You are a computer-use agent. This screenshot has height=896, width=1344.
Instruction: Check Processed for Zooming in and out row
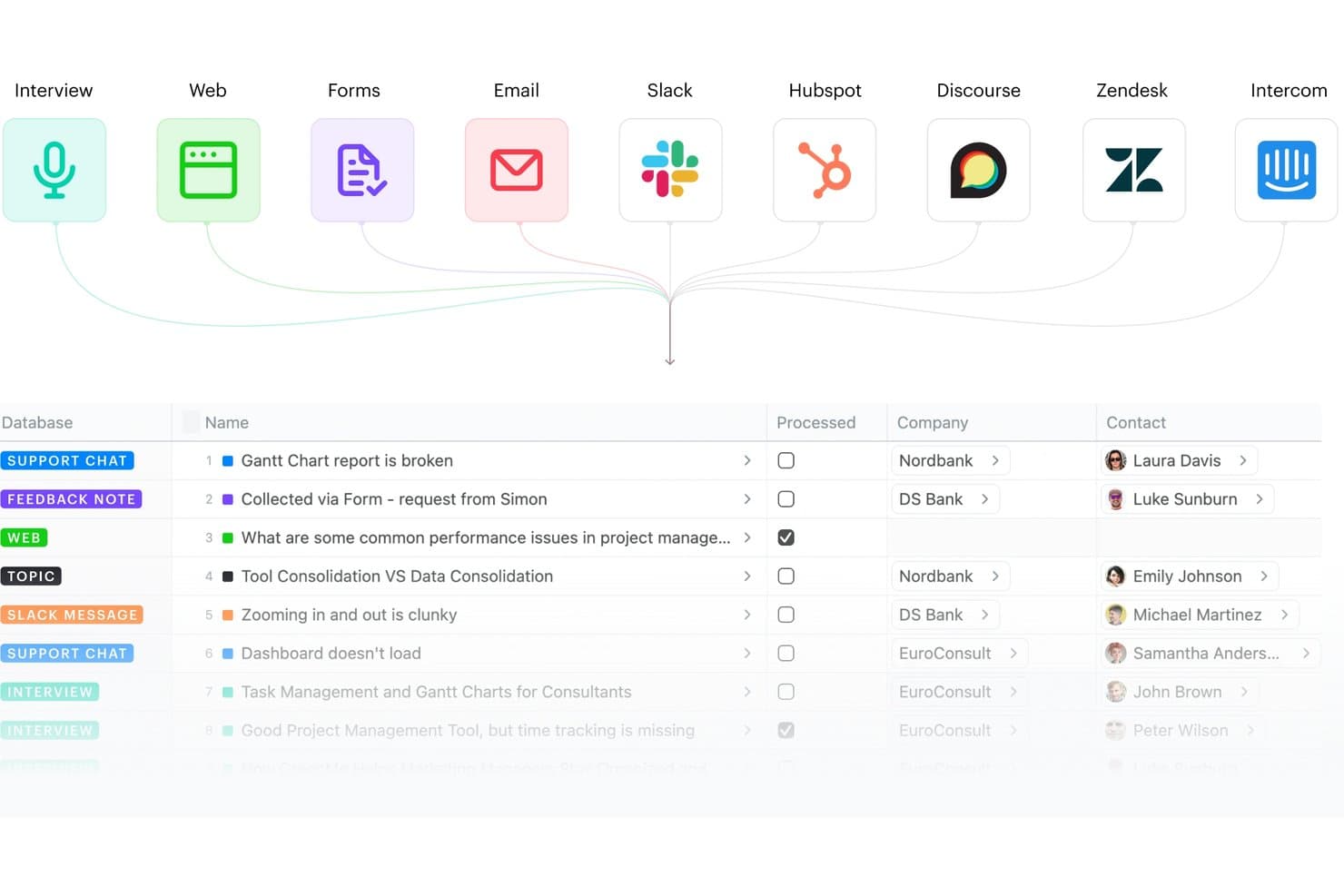(x=786, y=615)
